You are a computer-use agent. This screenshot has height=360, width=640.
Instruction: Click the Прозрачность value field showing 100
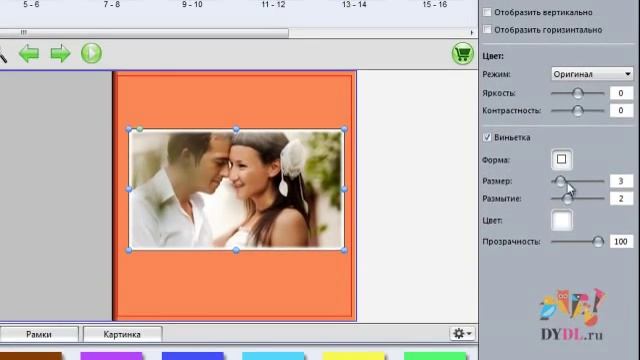pos(621,242)
